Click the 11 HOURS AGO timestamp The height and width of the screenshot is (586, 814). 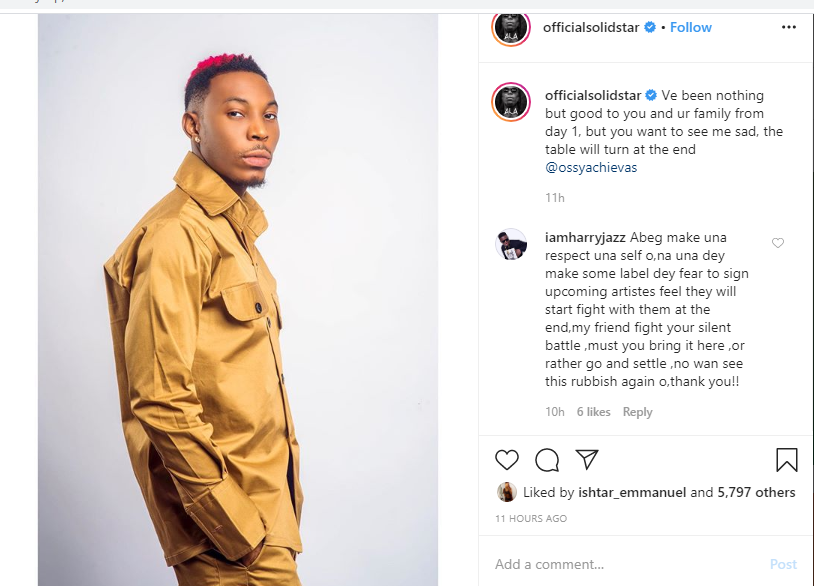pyautogui.click(x=531, y=519)
